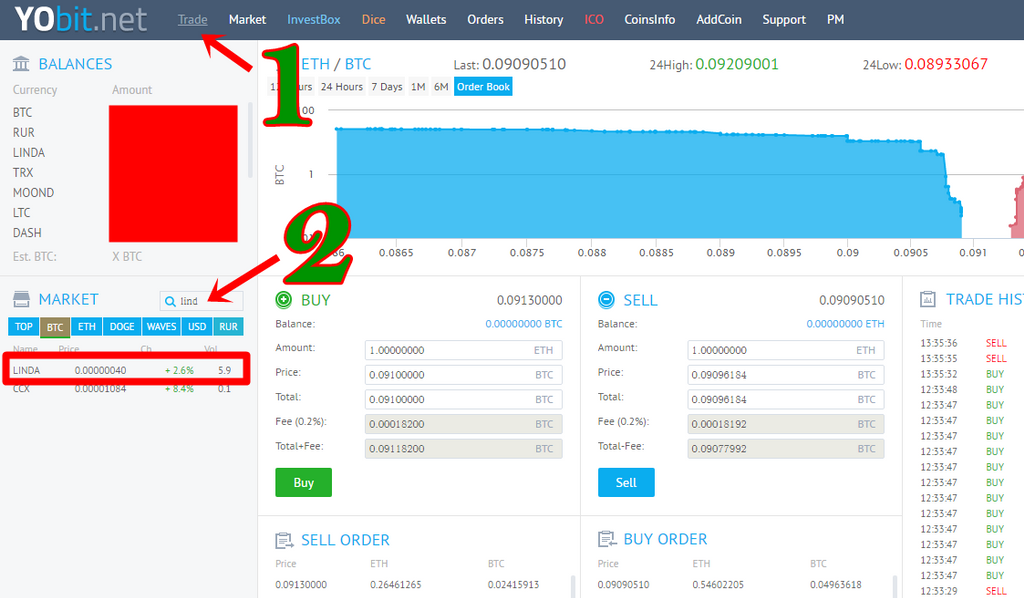Switch chart to 7 Days
1024x598 pixels.
(387, 86)
